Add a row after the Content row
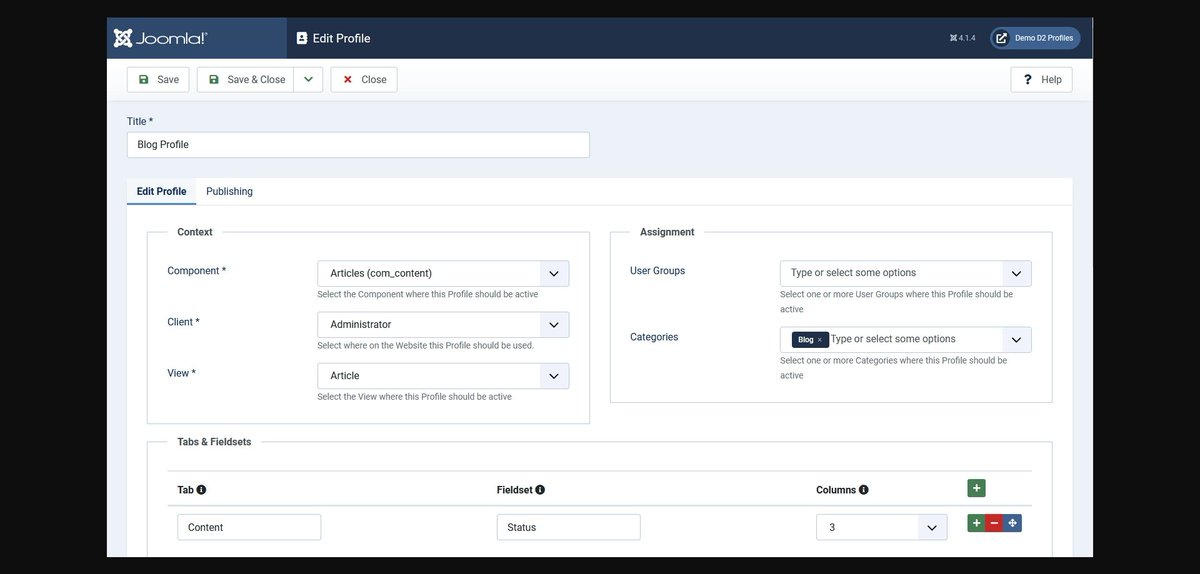Screen dimensions: 1200x574 point(976,523)
